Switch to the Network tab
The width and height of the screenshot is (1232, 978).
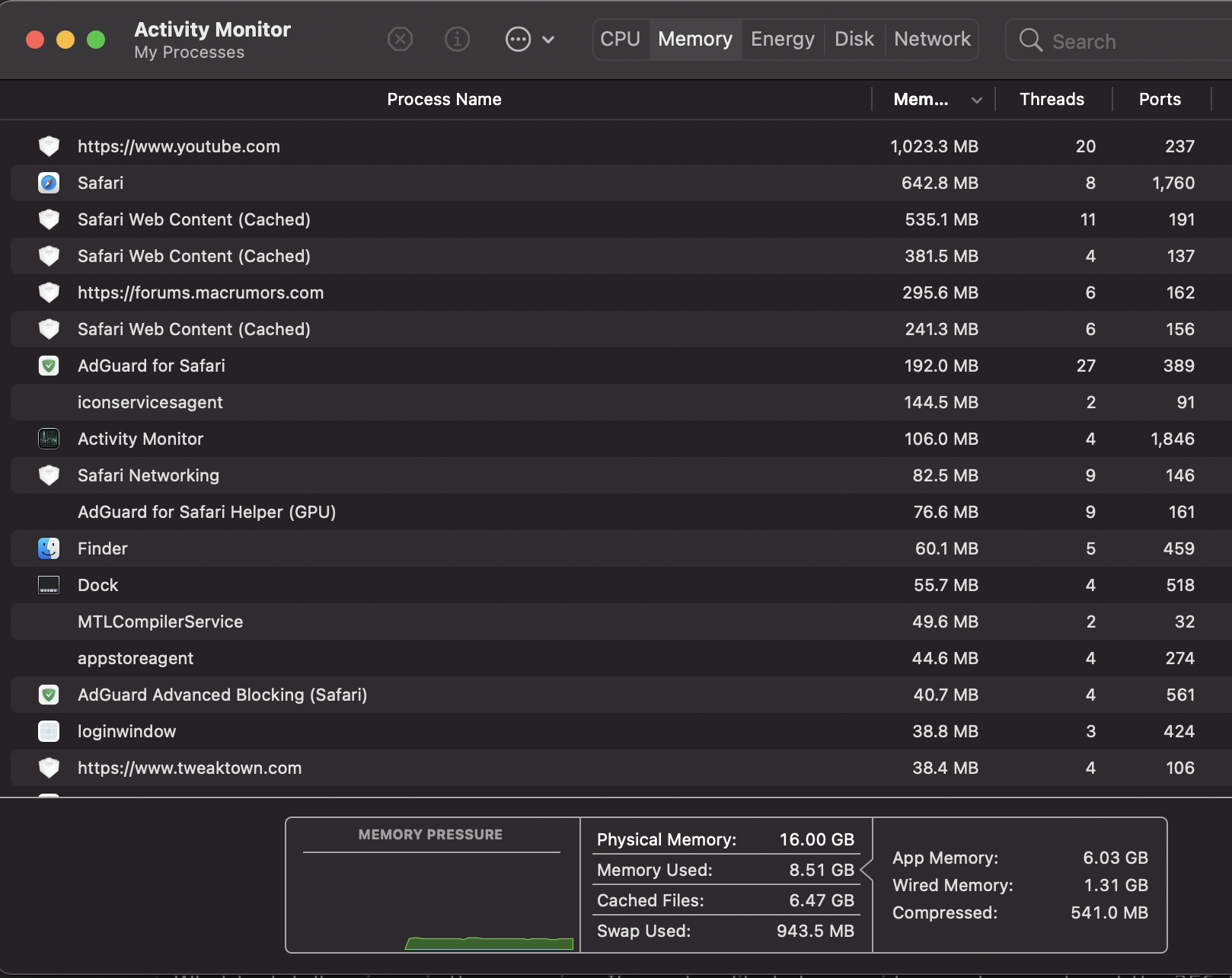932,39
